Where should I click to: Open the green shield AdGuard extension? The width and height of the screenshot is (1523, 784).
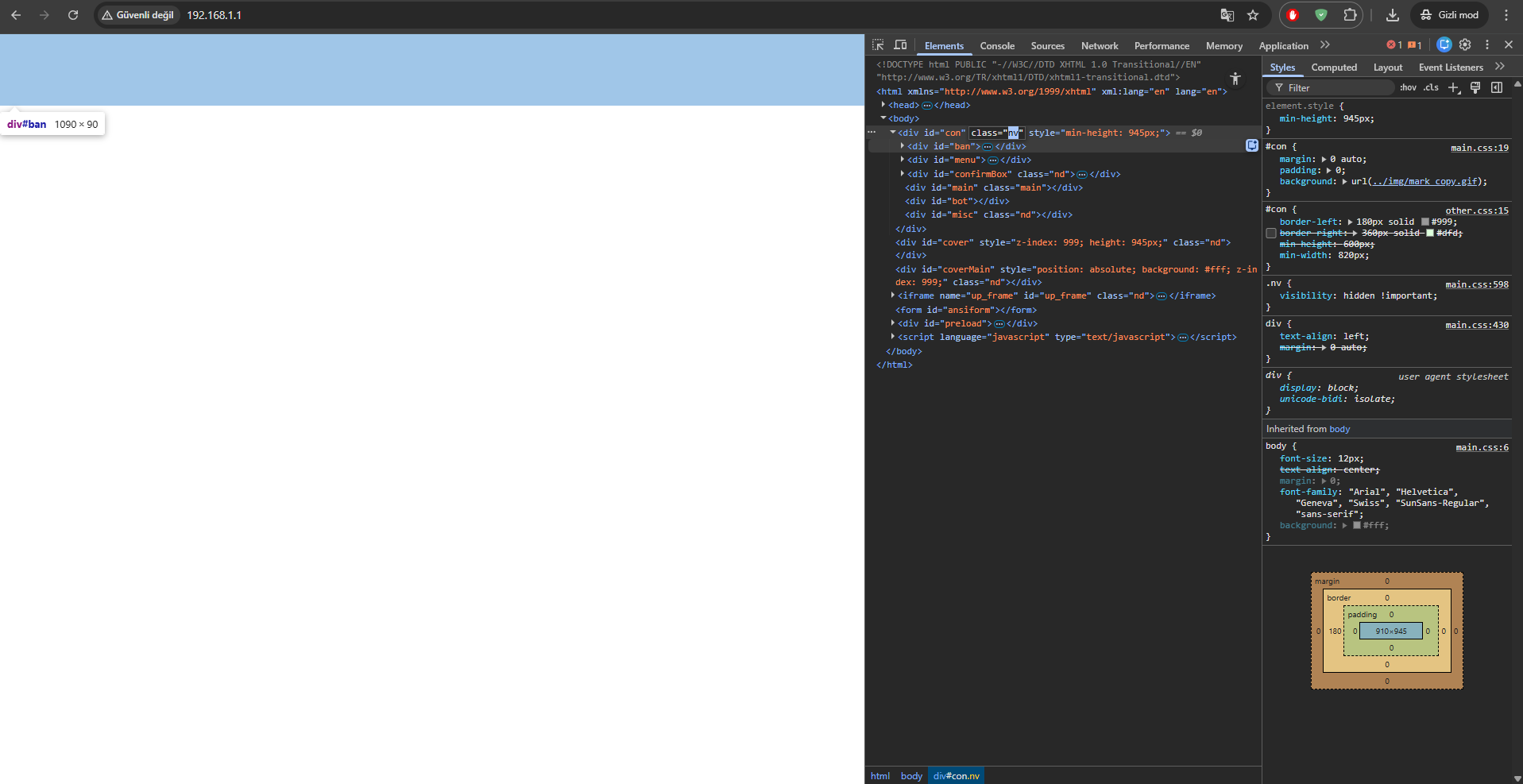[x=1321, y=15]
